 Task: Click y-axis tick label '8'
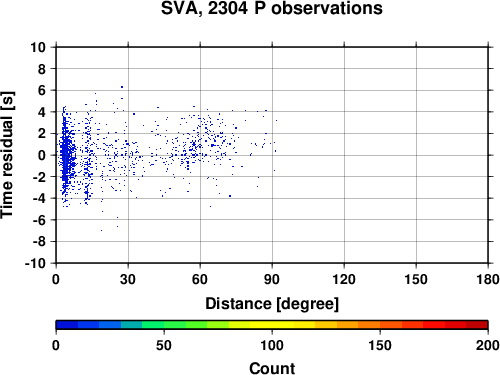pos(41,69)
